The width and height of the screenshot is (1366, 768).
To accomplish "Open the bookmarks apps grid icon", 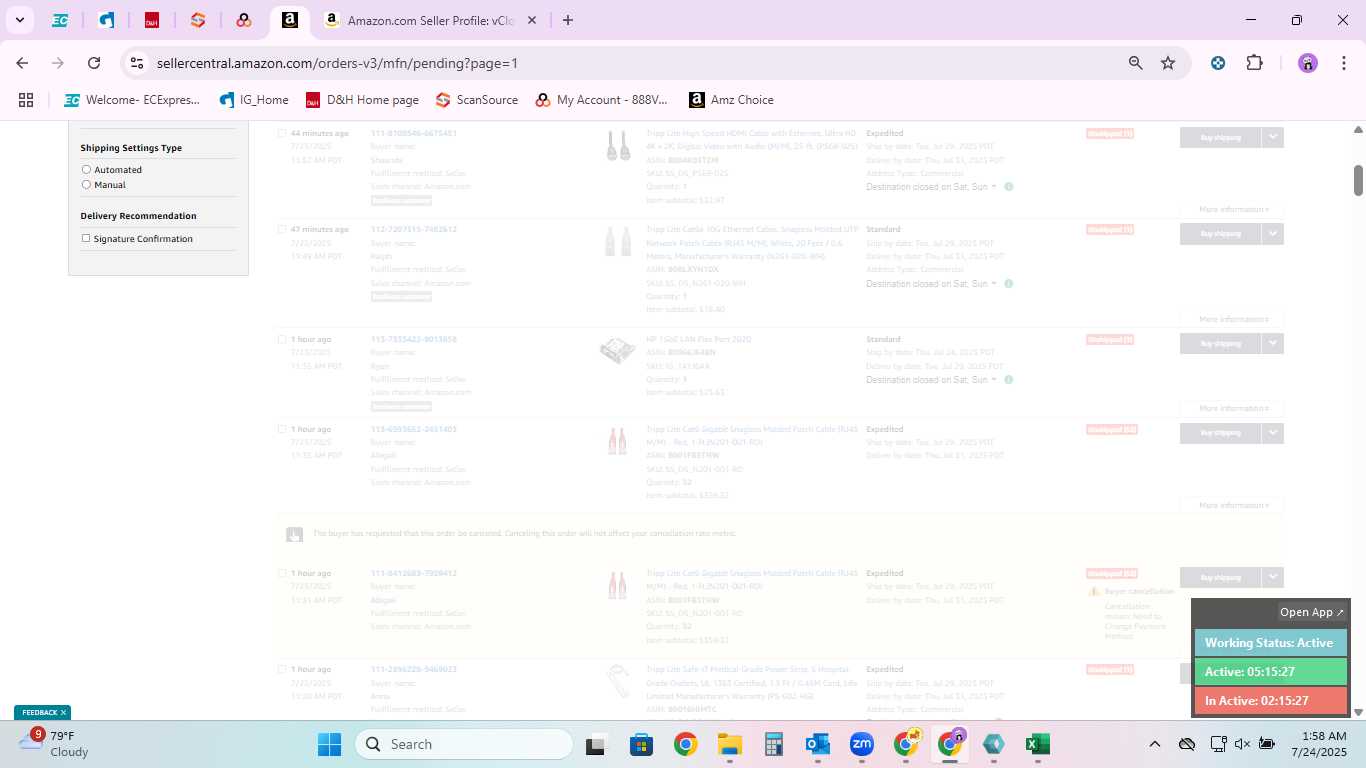I will [x=26, y=100].
